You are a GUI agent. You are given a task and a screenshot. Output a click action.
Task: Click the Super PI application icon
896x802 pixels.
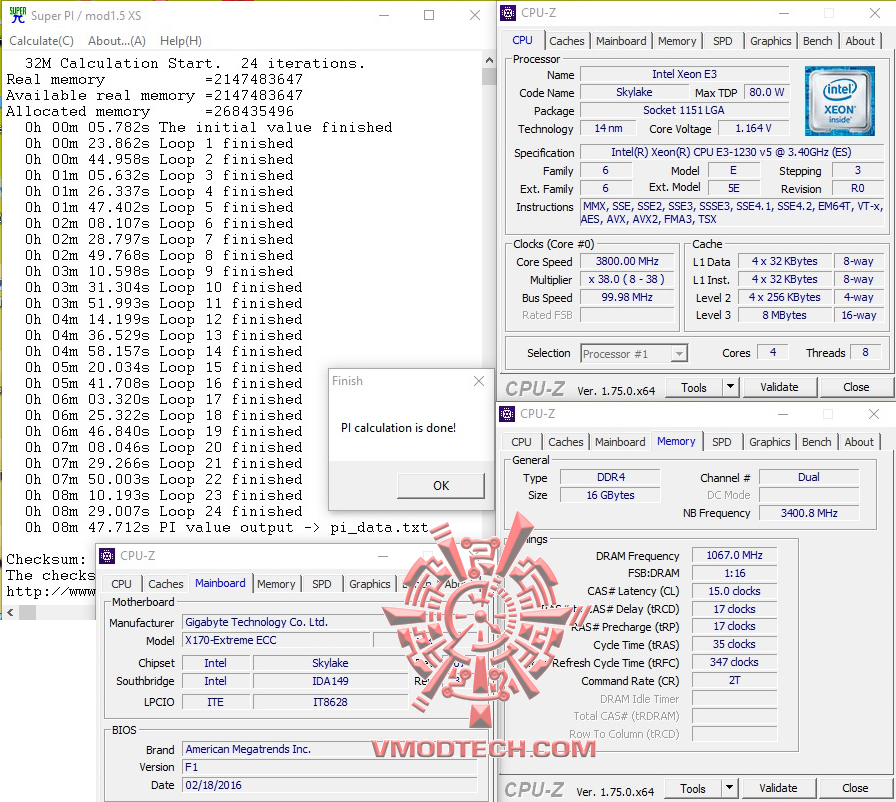click(x=18, y=15)
